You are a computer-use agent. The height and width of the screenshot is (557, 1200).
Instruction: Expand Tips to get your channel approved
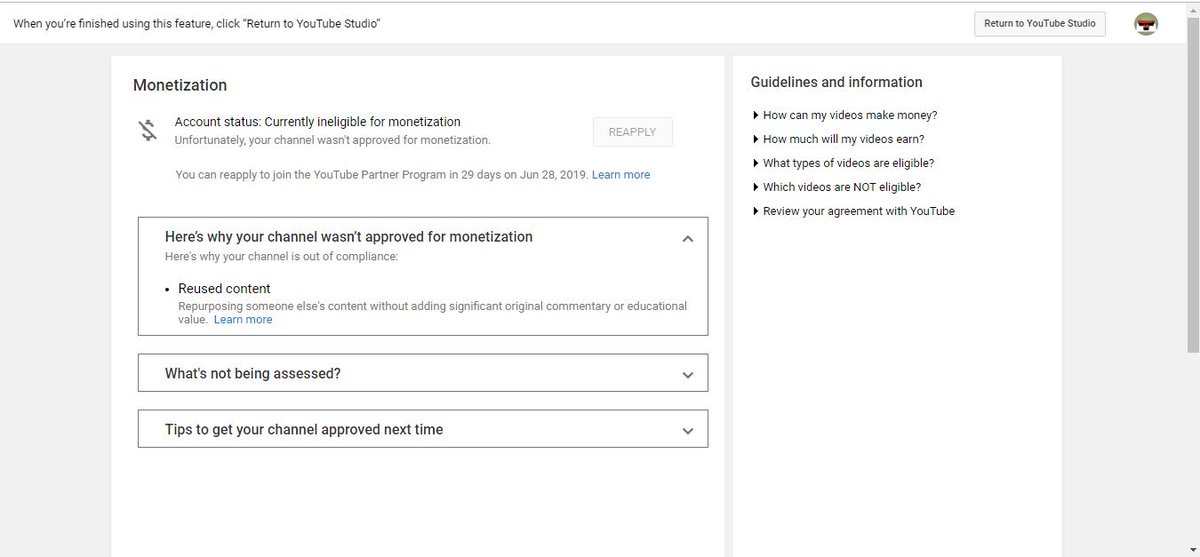point(423,429)
